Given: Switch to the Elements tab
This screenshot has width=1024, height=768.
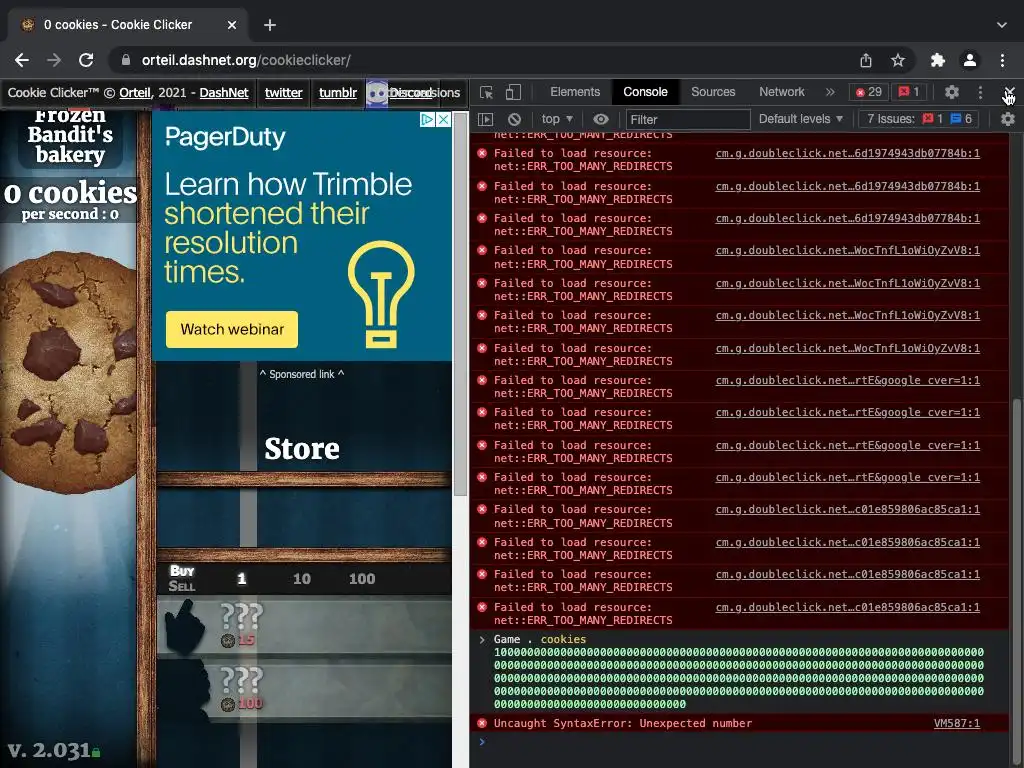Looking at the screenshot, I should (x=575, y=92).
